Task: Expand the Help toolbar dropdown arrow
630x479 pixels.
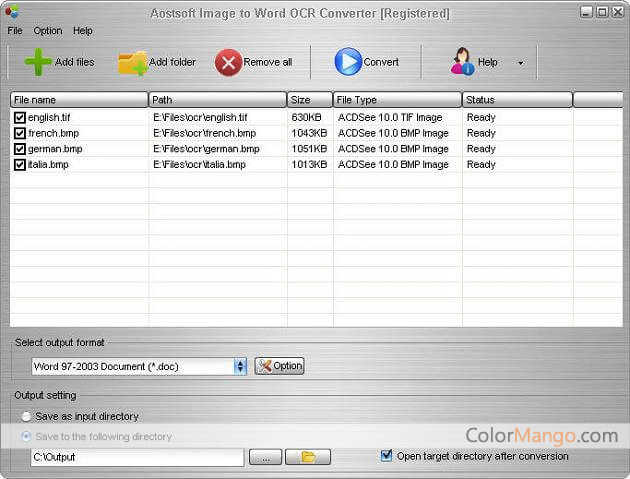Action: (x=521, y=63)
